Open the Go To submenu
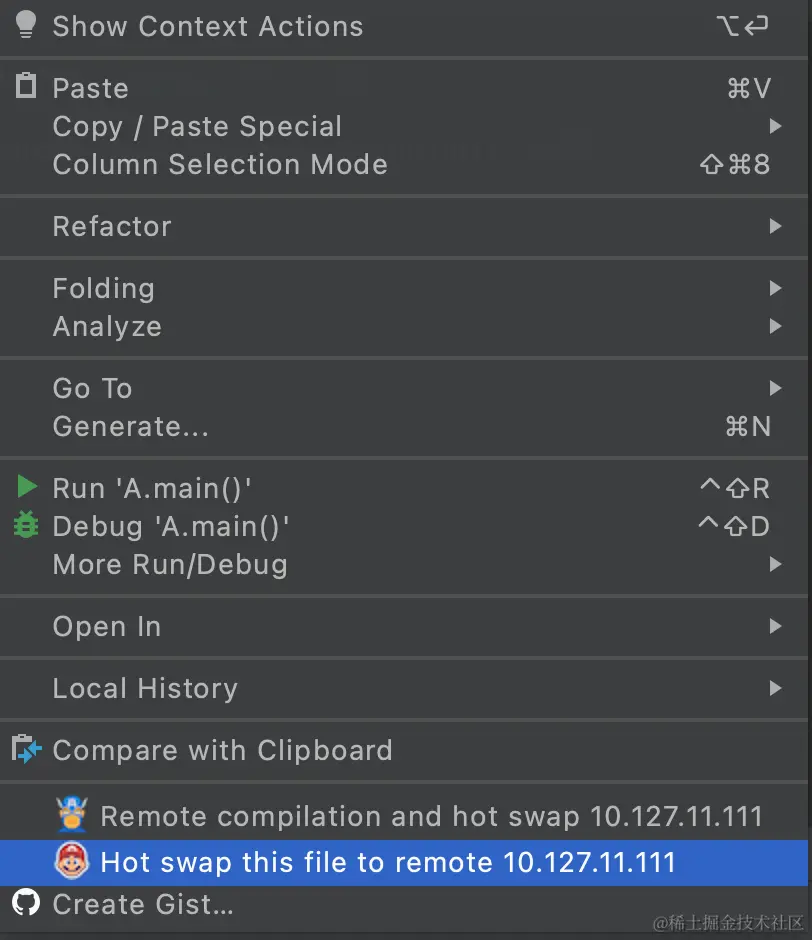Image resolution: width=812 pixels, height=940 pixels. click(92, 388)
